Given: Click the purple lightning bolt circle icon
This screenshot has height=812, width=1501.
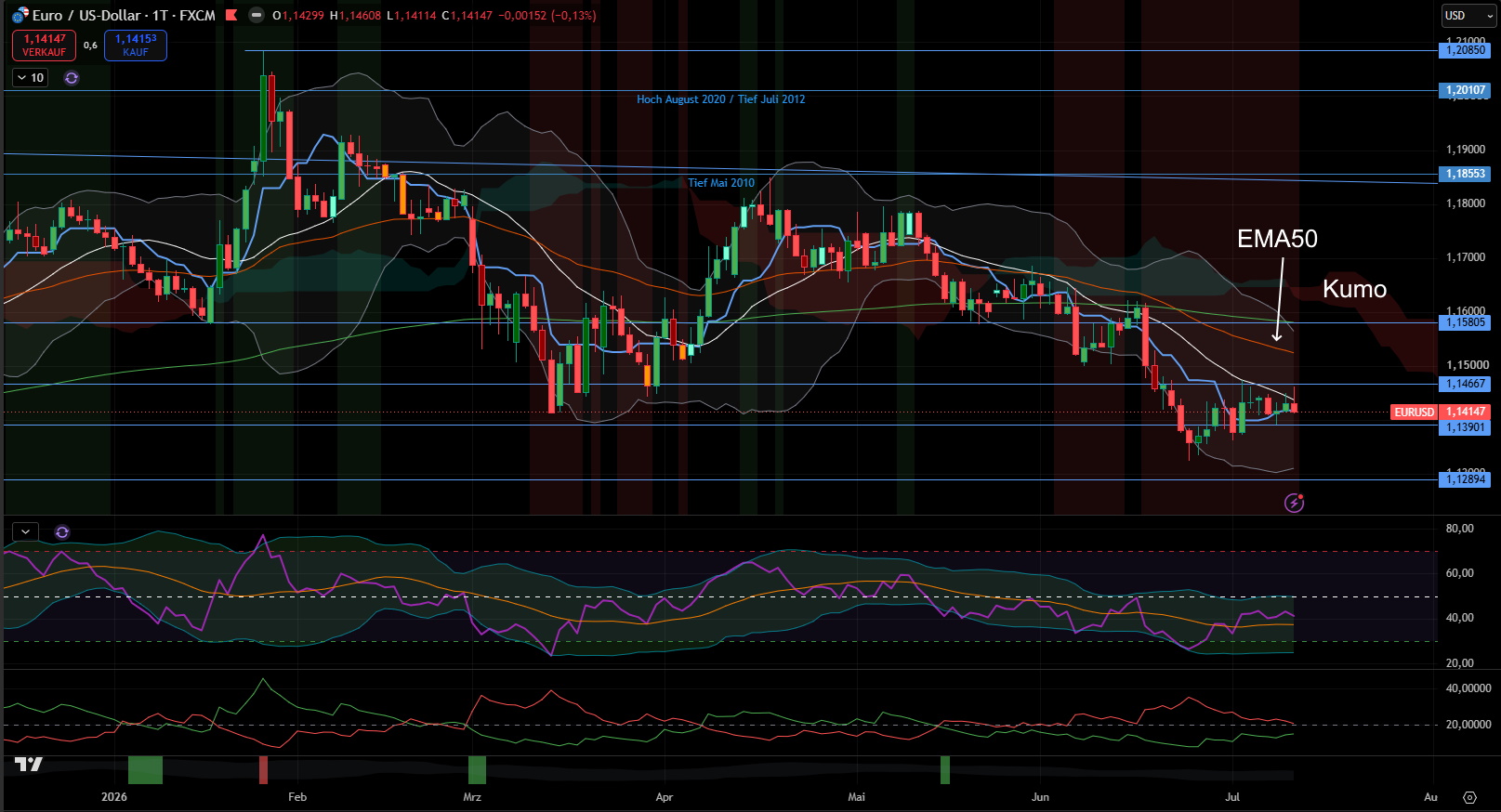Looking at the screenshot, I should [1294, 504].
